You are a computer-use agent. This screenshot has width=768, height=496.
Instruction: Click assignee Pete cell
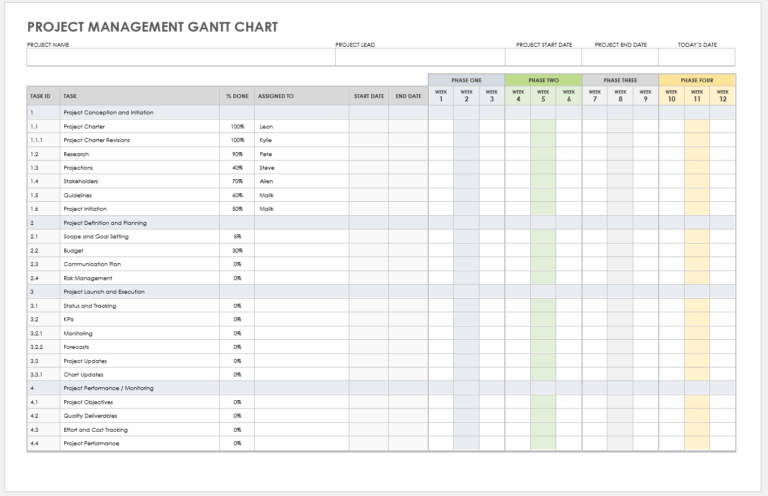click(x=302, y=154)
